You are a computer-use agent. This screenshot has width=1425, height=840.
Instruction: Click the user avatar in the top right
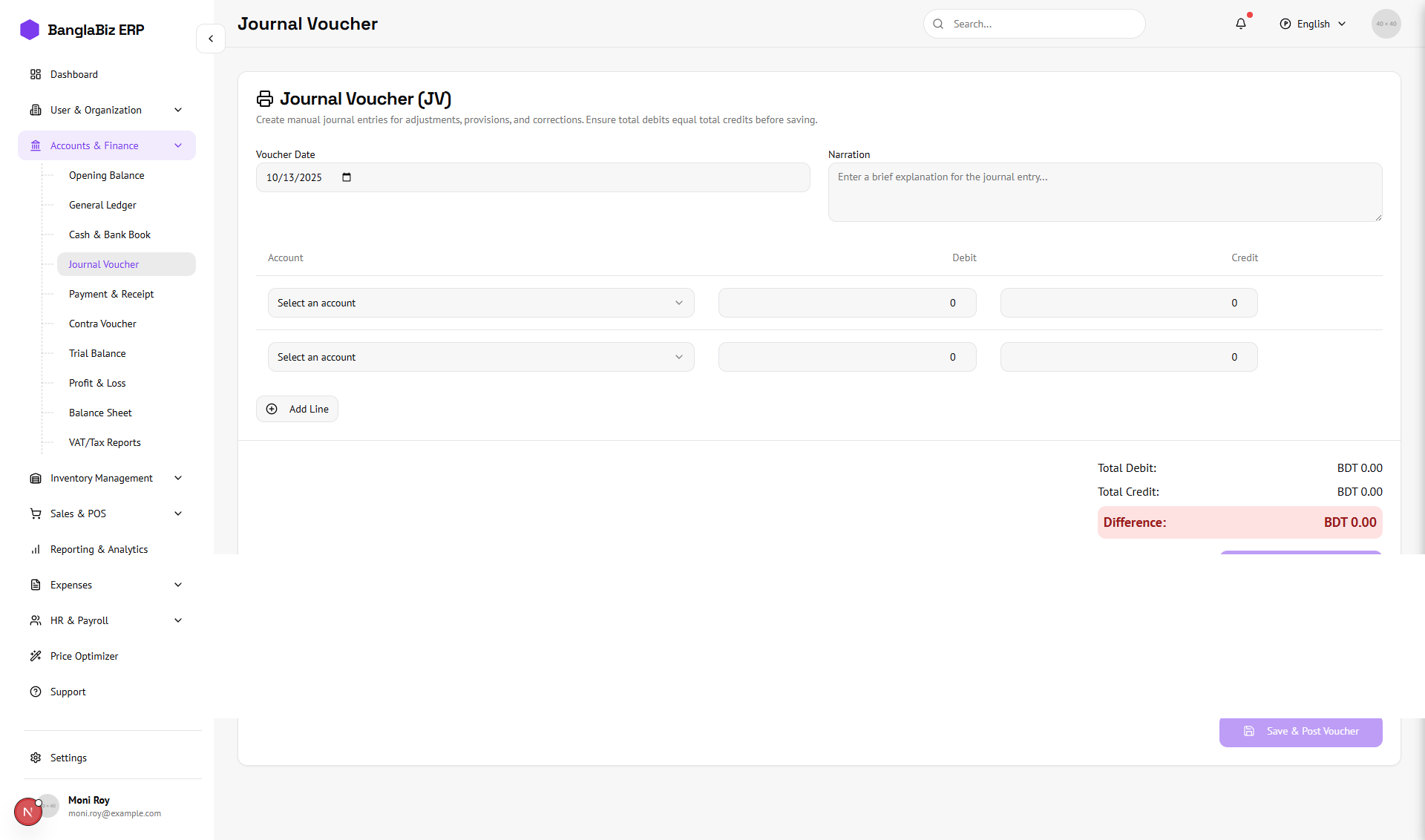(1386, 24)
